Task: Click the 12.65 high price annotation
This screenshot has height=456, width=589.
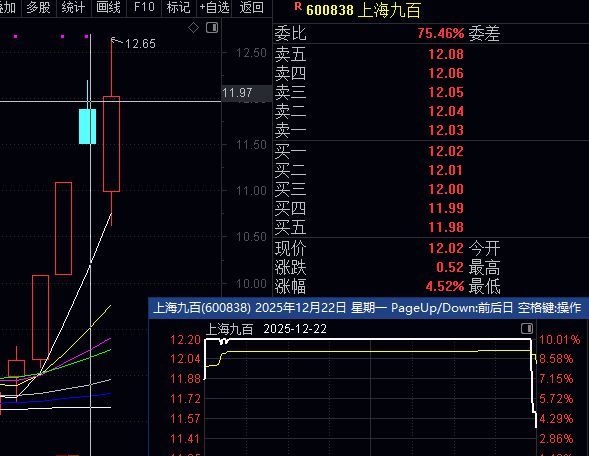Action: tap(140, 44)
